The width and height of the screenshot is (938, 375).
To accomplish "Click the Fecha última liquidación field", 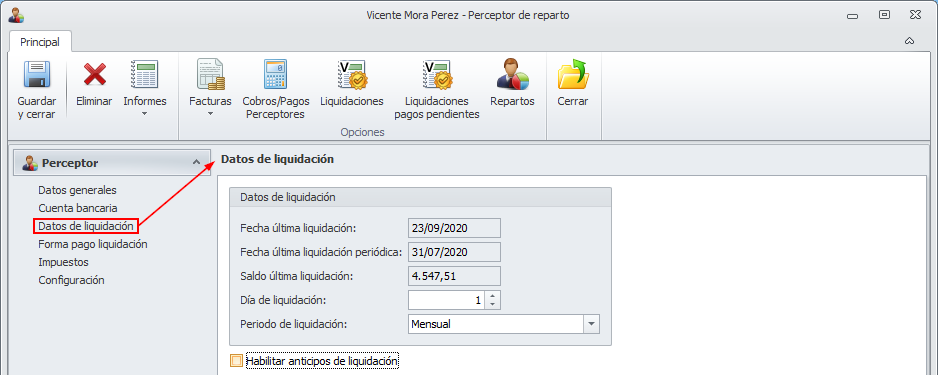I will [454, 228].
